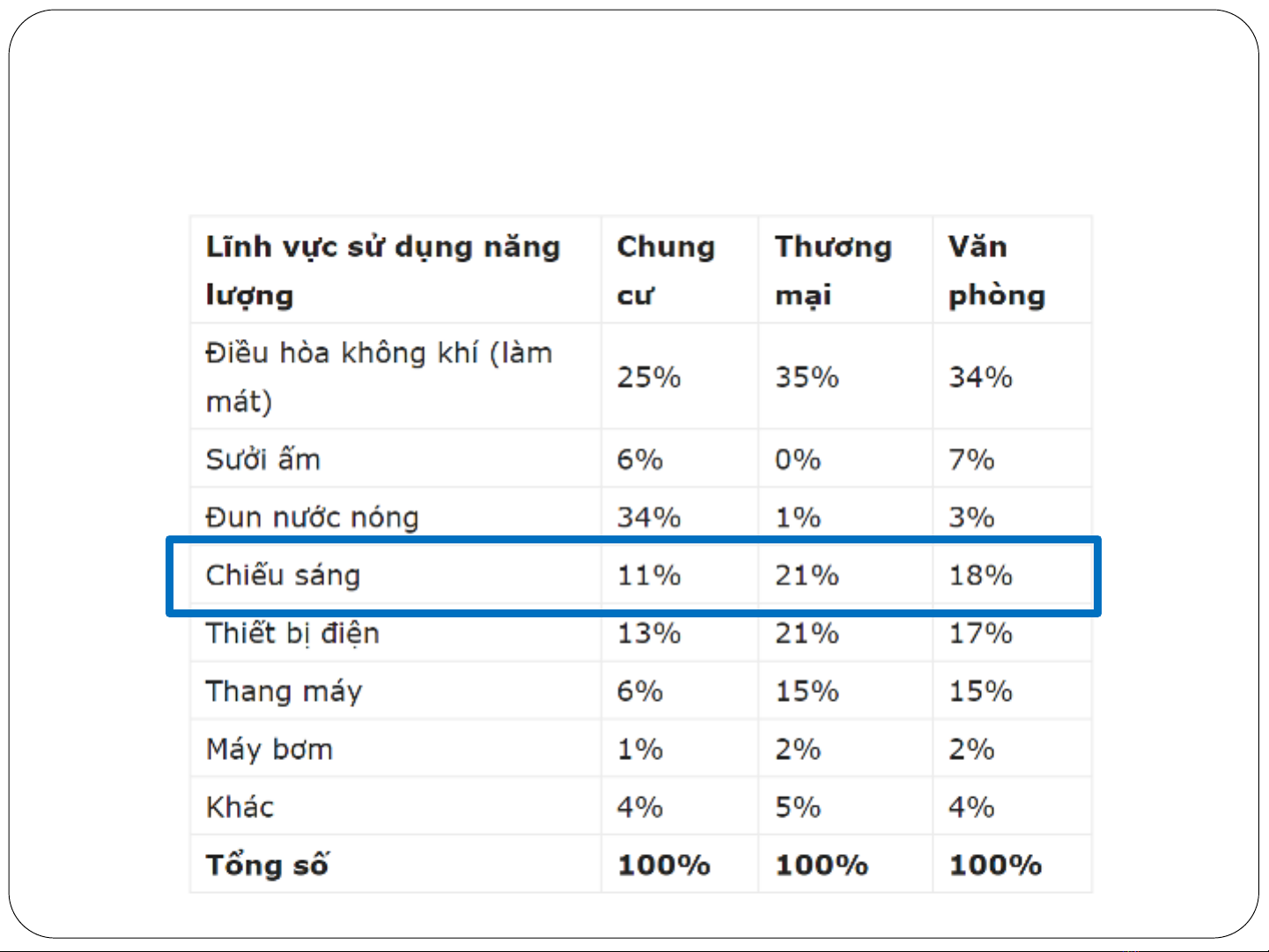Select the 'Văn phòng' column header
Screen dimensions: 1269x952
(x=996, y=269)
